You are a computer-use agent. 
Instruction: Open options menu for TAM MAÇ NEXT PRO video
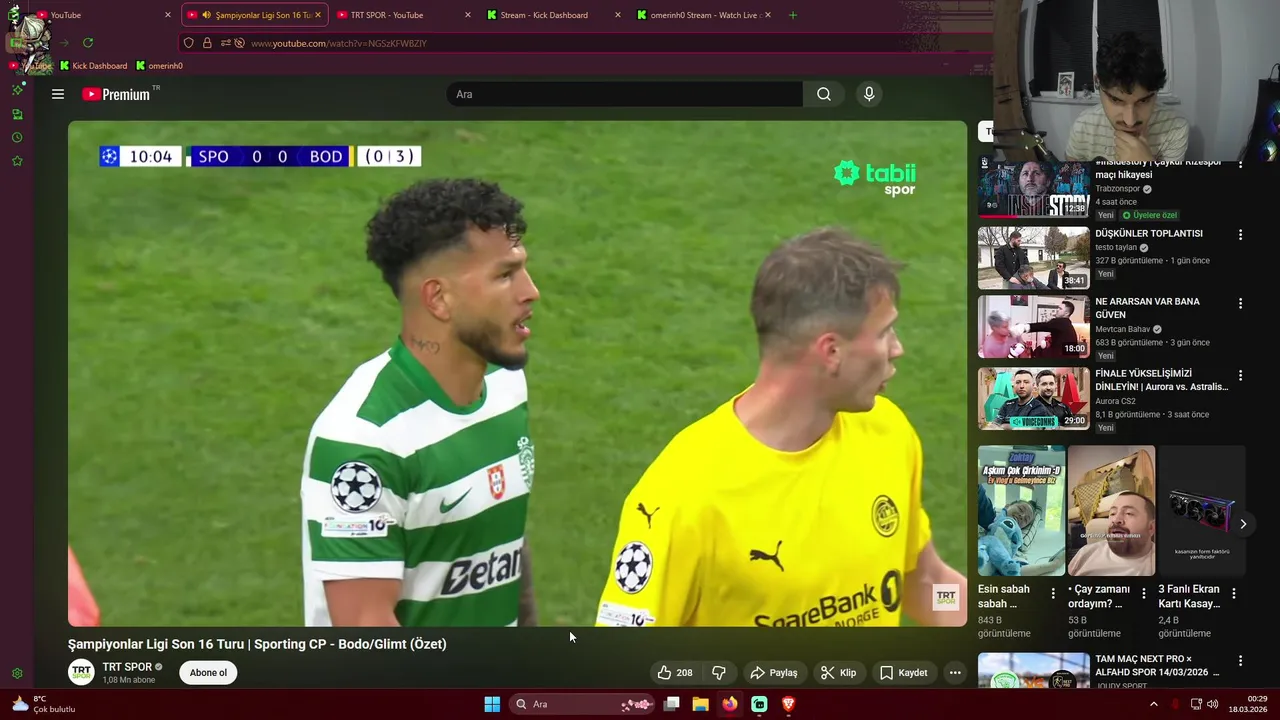1240,661
